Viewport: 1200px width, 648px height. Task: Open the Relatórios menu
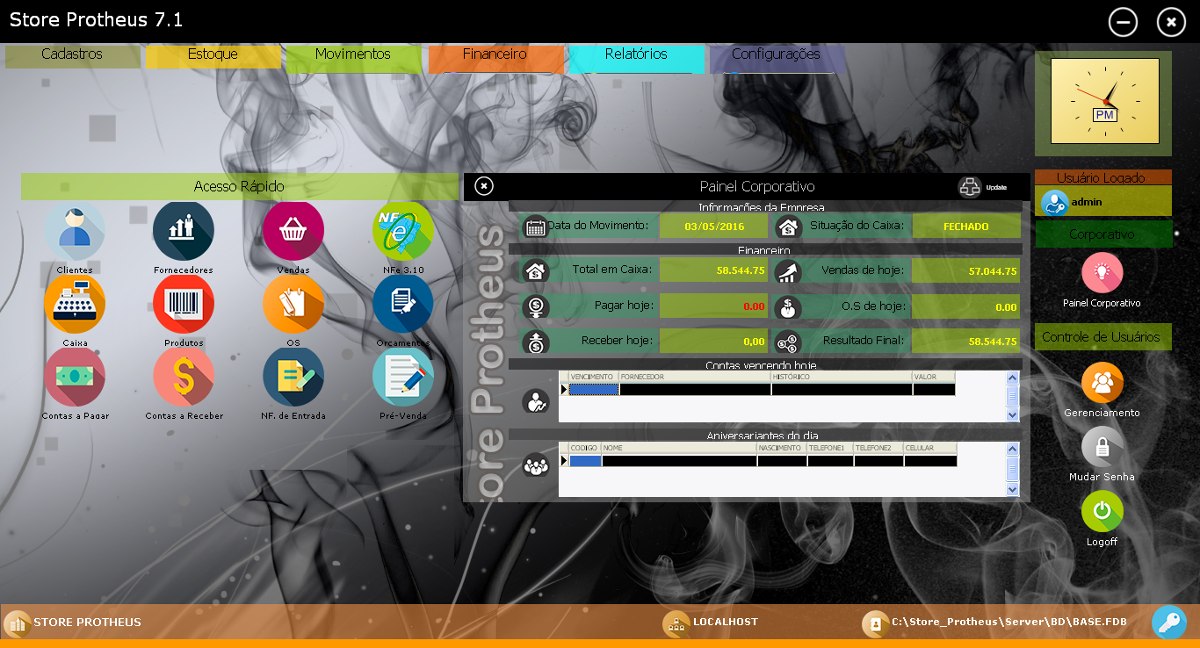point(636,55)
